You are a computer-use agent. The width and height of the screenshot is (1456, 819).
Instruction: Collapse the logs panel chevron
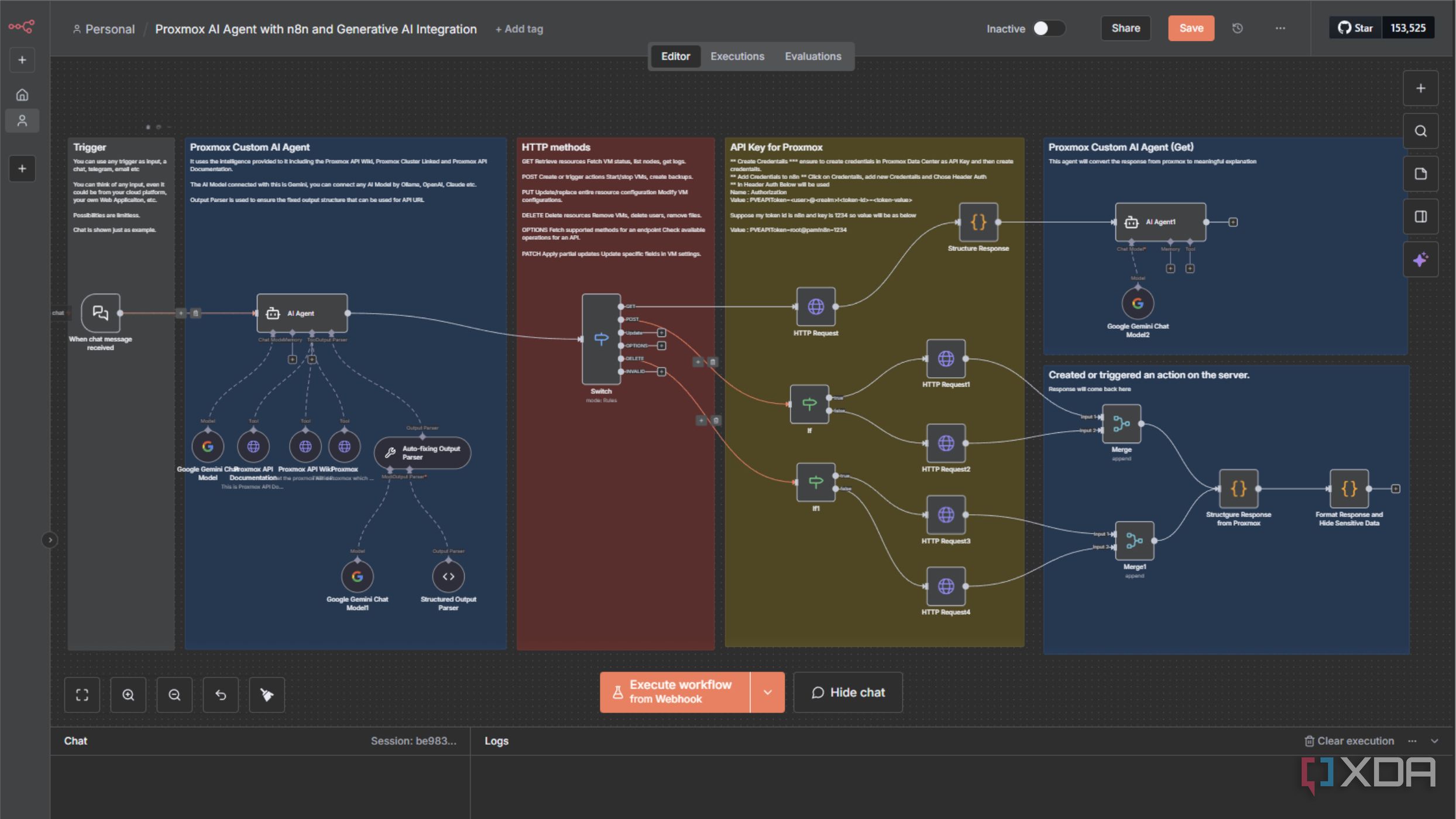click(1434, 741)
